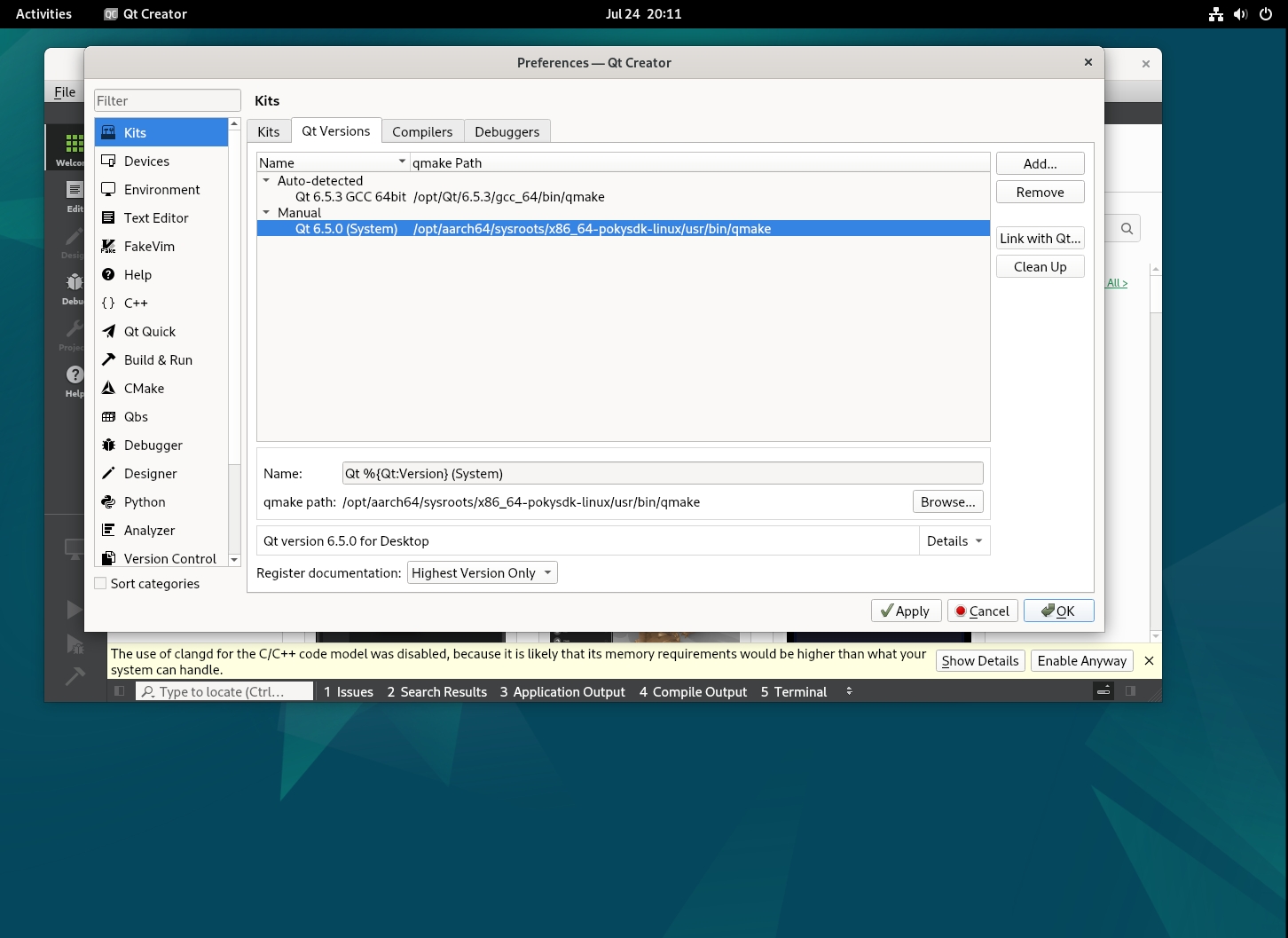Select Qt 6.5.3 GCC 64bit row
This screenshot has width=1288, height=938.
(x=624, y=196)
